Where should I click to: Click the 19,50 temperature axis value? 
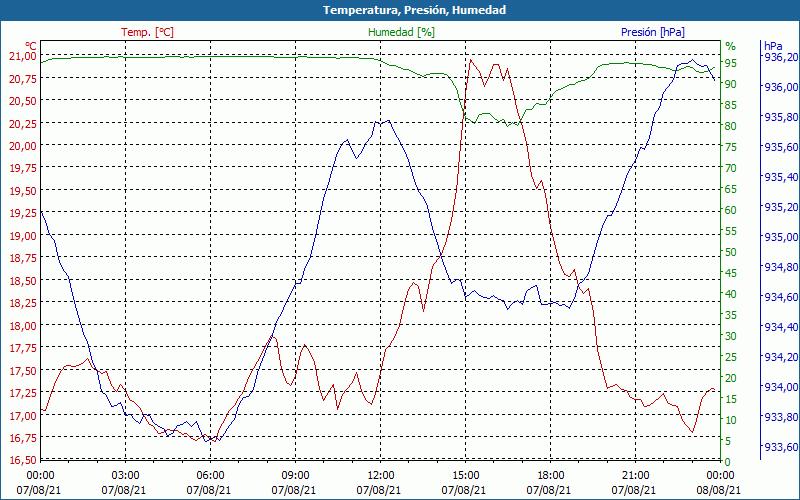(x=23, y=190)
